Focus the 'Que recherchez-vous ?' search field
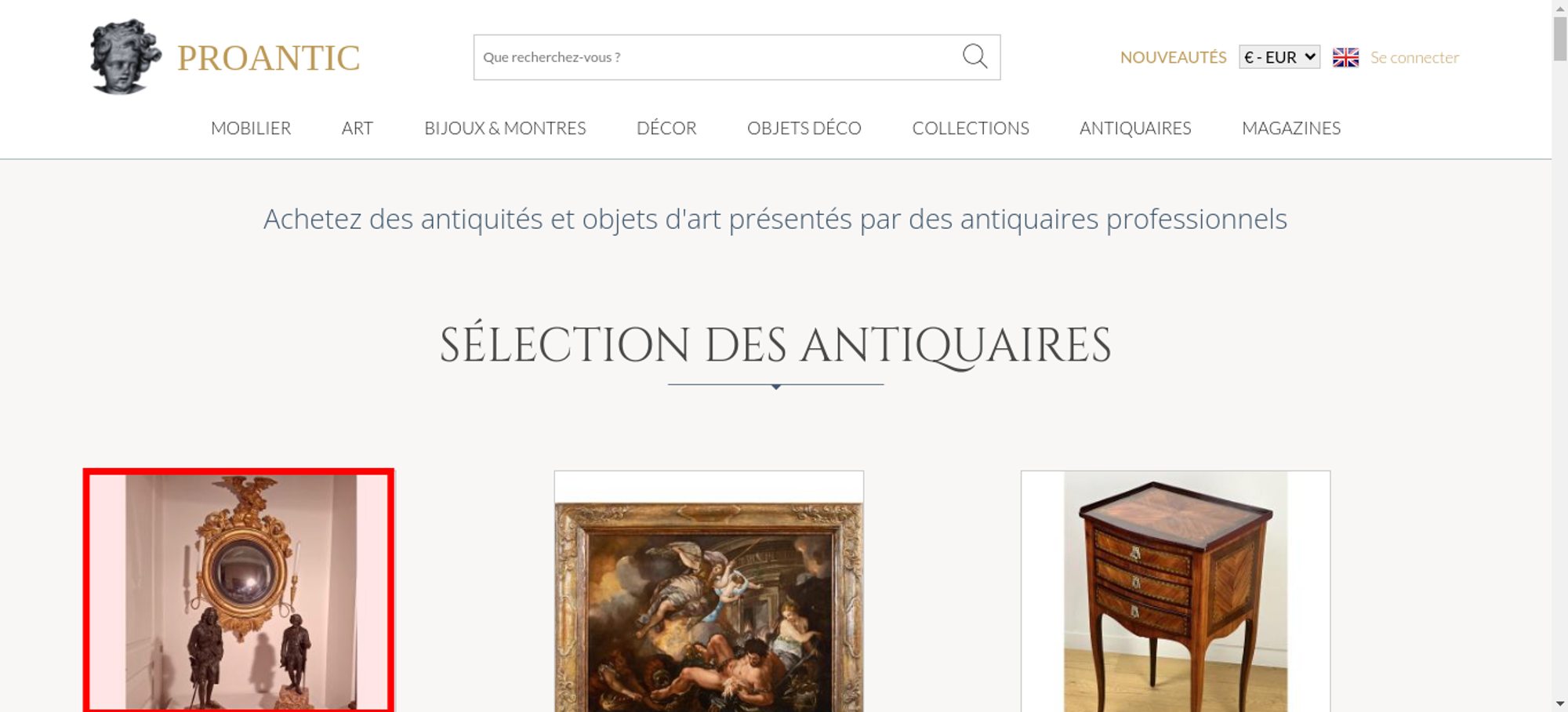Viewport: 1568px width, 712px height. pyautogui.click(x=717, y=57)
